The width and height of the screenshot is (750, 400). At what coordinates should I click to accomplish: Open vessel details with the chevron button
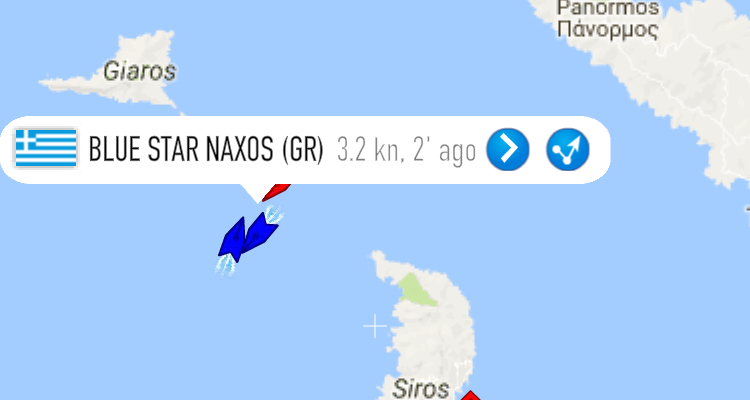click(507, 149)
